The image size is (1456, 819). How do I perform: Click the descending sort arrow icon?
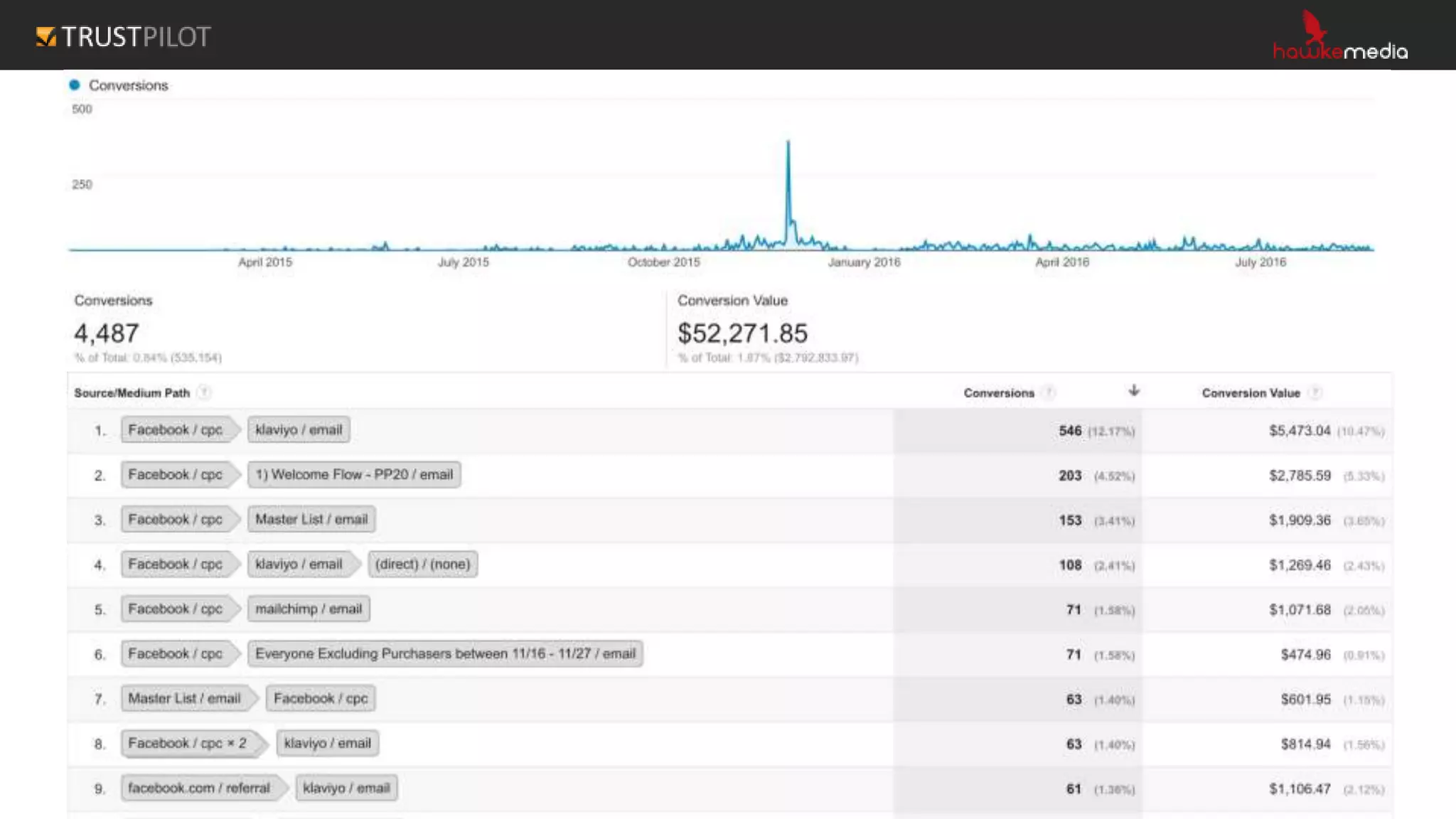coord(1134,391)
